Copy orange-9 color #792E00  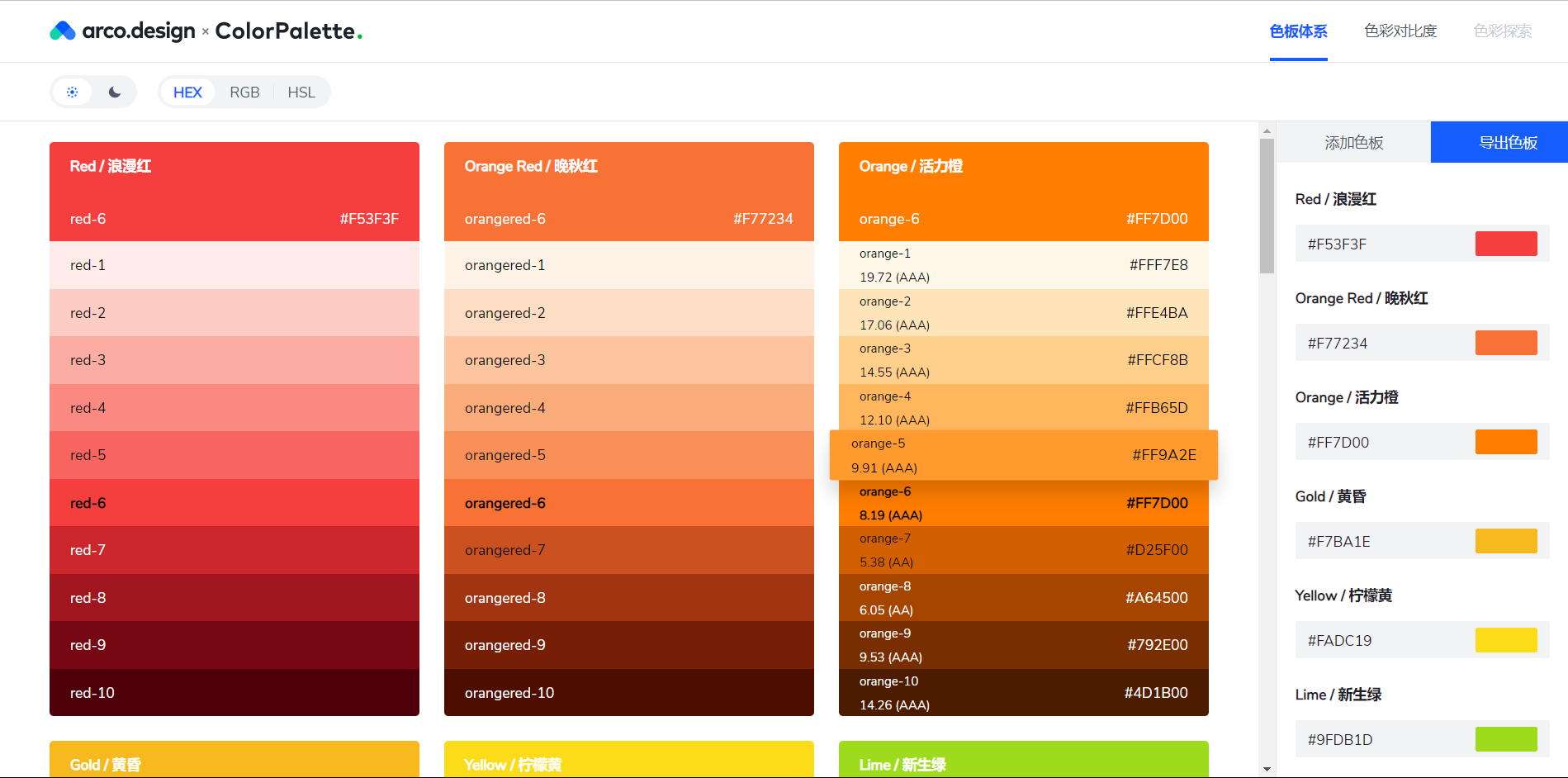point(1024,645)
